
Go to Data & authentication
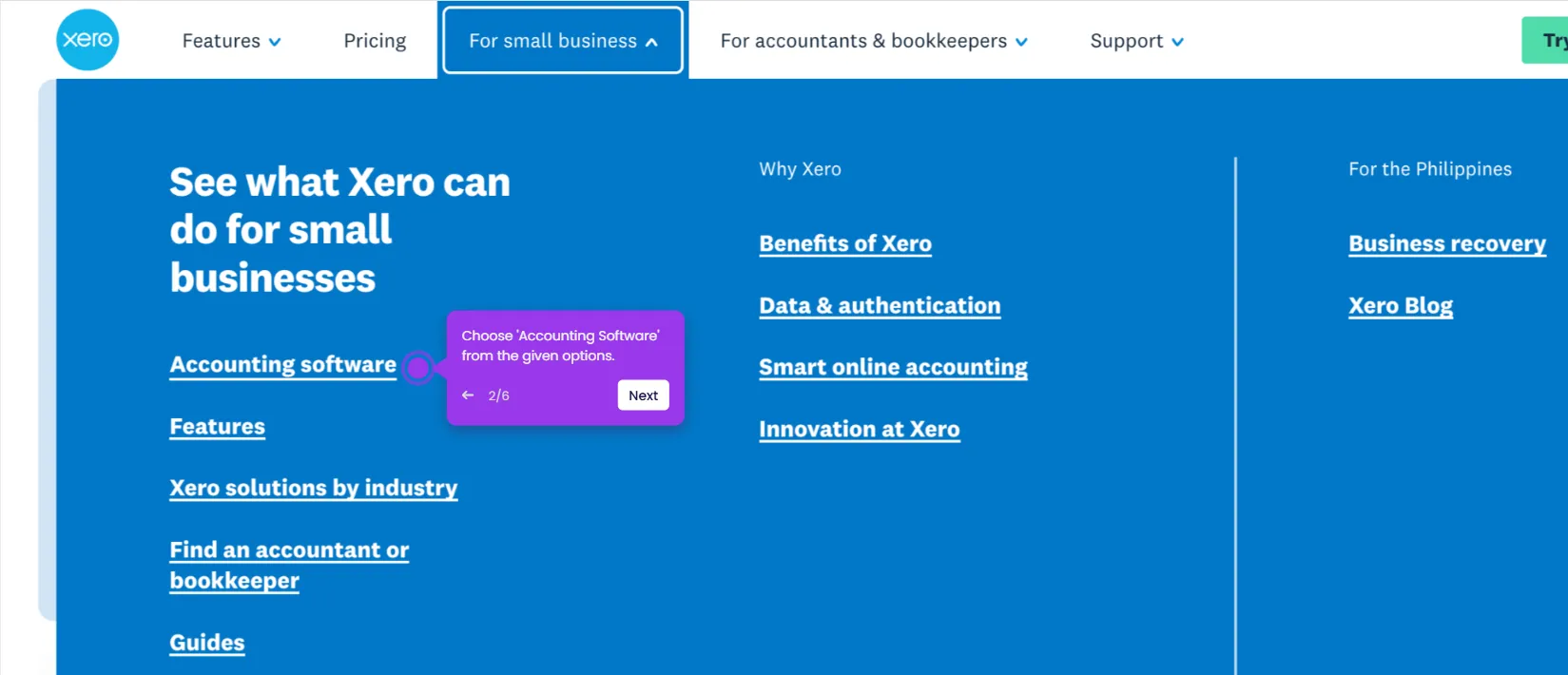(x=880, y=306)
